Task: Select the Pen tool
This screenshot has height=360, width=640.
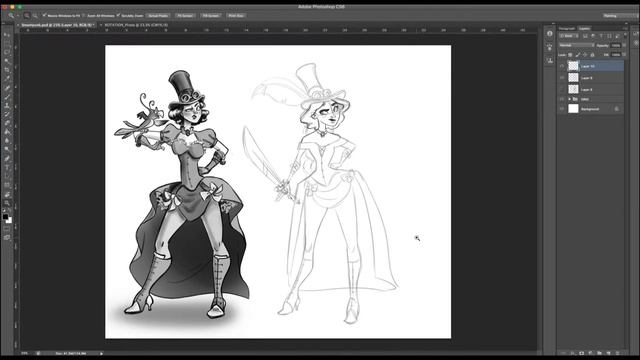Action: pos(7,158)
